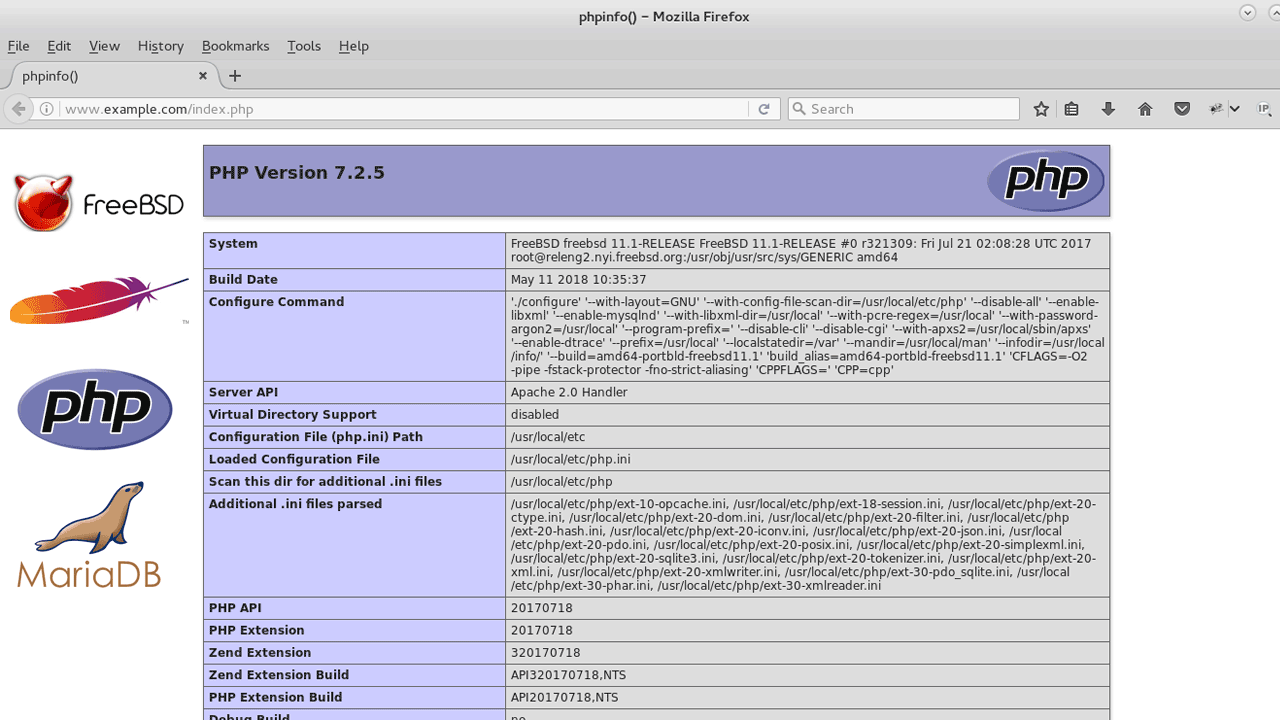Click the API320170718,NTS value

pos(568,675)
